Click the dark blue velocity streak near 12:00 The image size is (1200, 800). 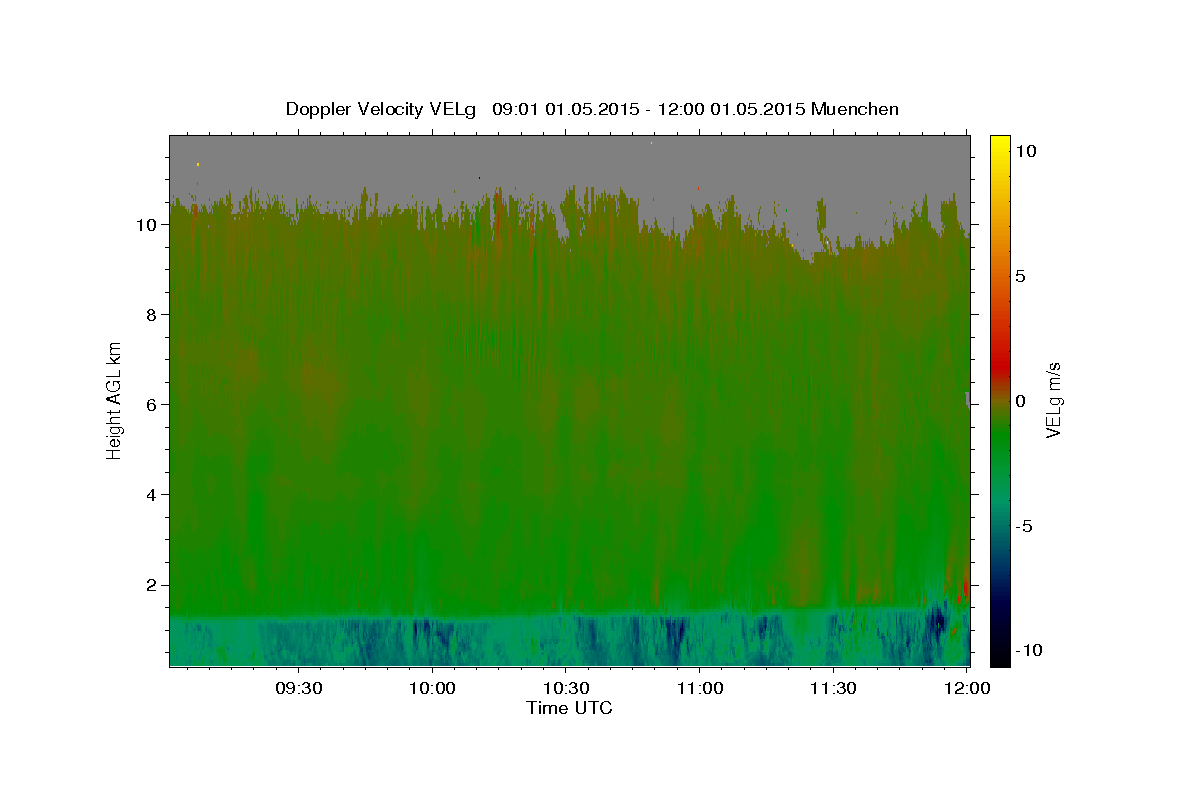[x=937, y=622]
